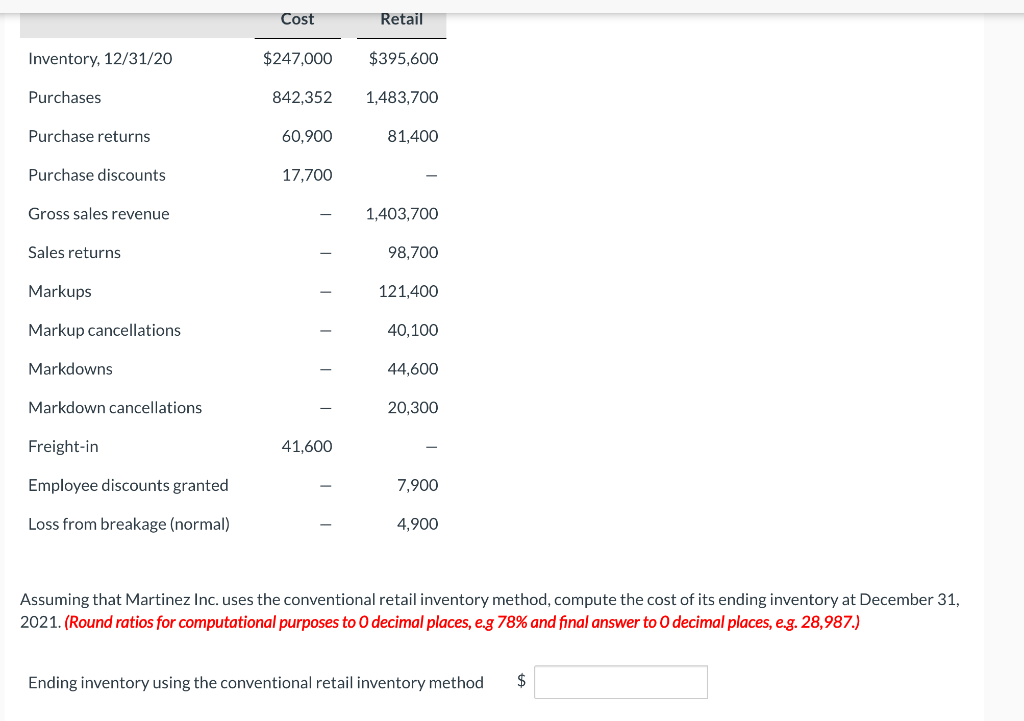Click the $395,600 retail value
1024x721 pixels.
pos(401,58)
